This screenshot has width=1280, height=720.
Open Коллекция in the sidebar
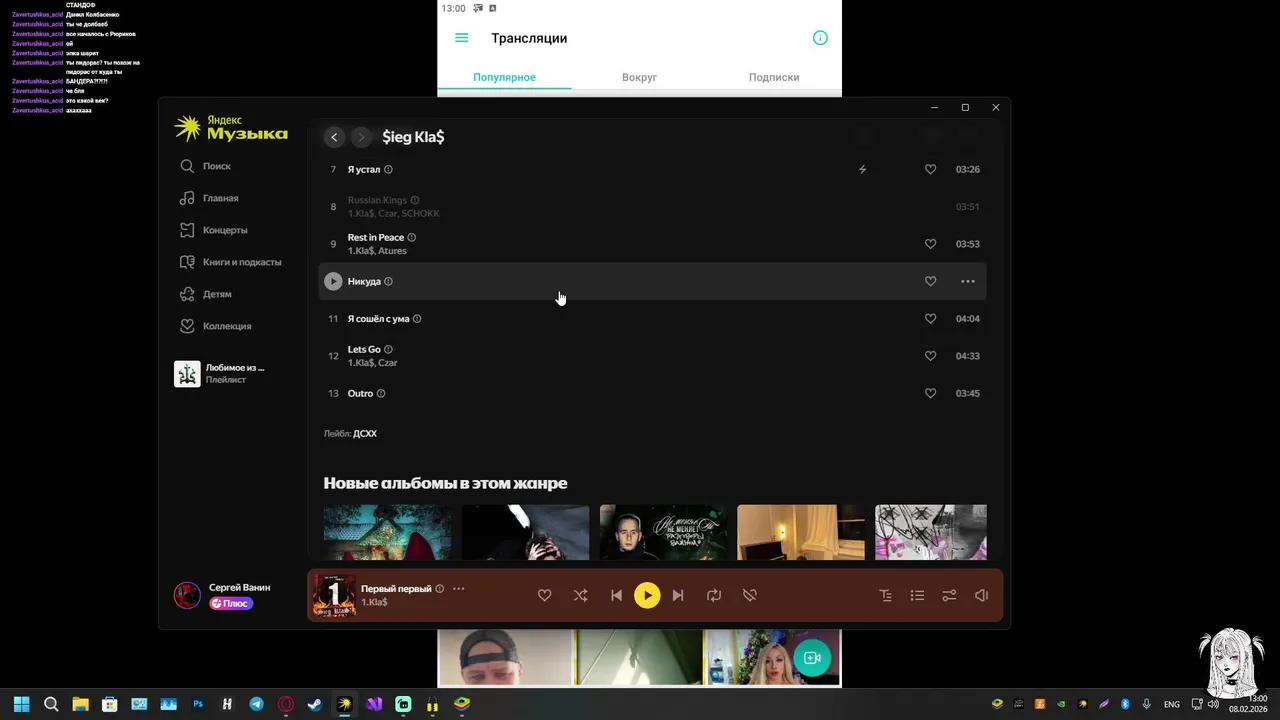click(x=215, y=326)
